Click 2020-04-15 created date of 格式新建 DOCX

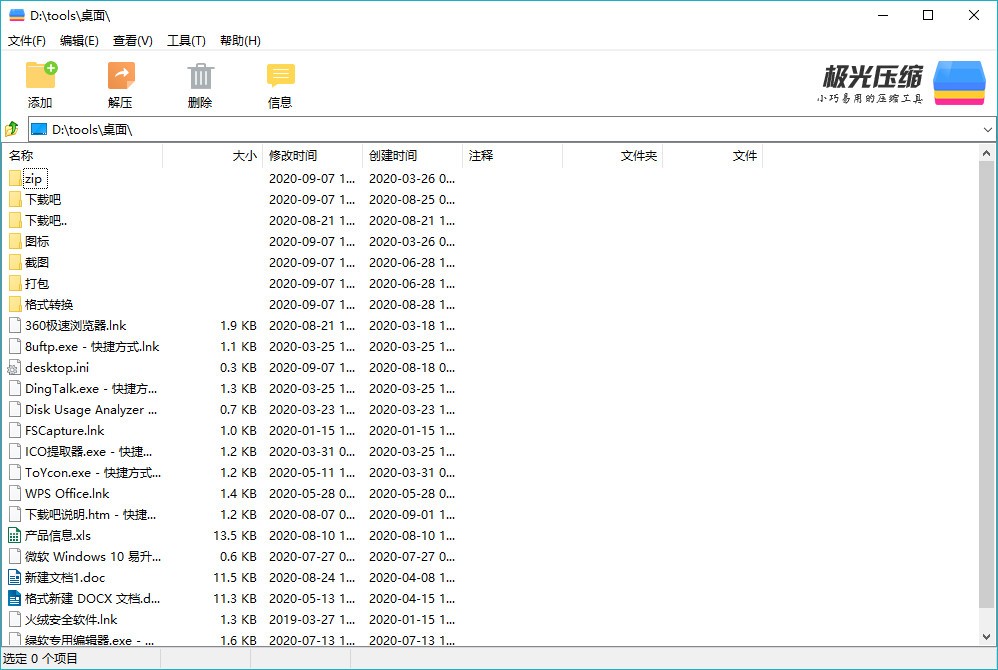[412, 598]
